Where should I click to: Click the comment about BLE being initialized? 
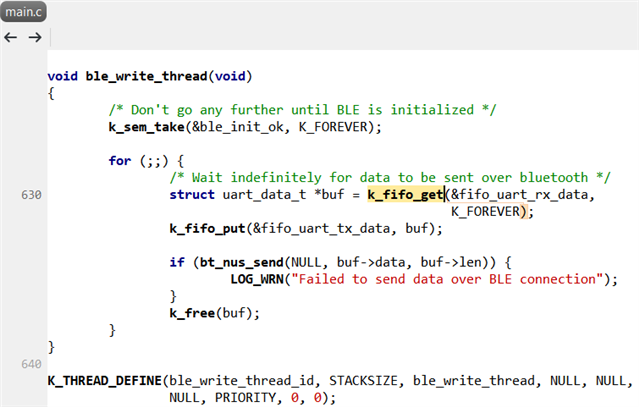click(x=302, y=110)
